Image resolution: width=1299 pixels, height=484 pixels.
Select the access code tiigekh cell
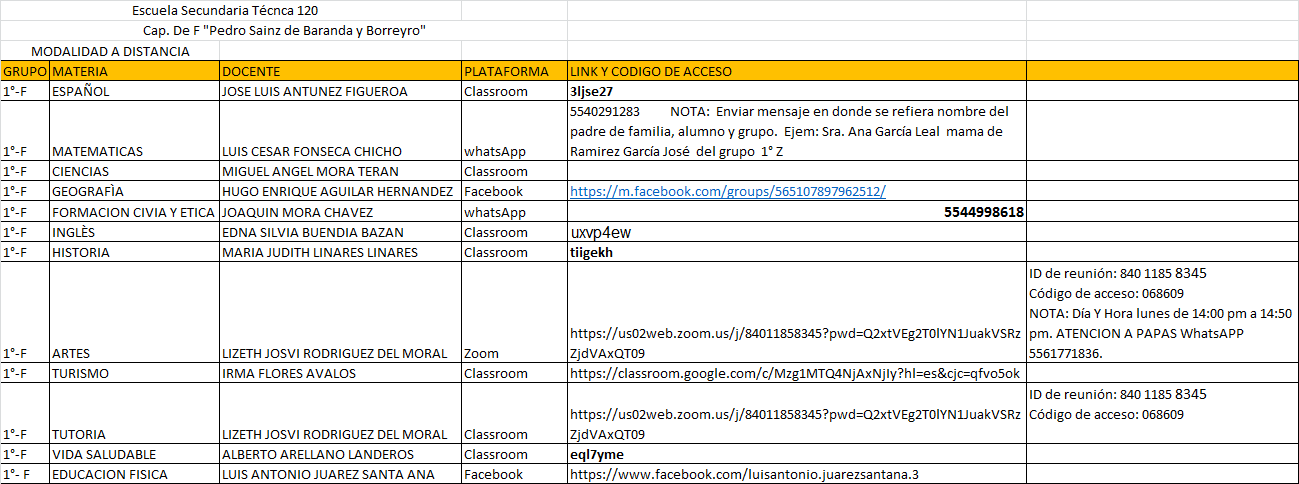click(x=796, y=252)
